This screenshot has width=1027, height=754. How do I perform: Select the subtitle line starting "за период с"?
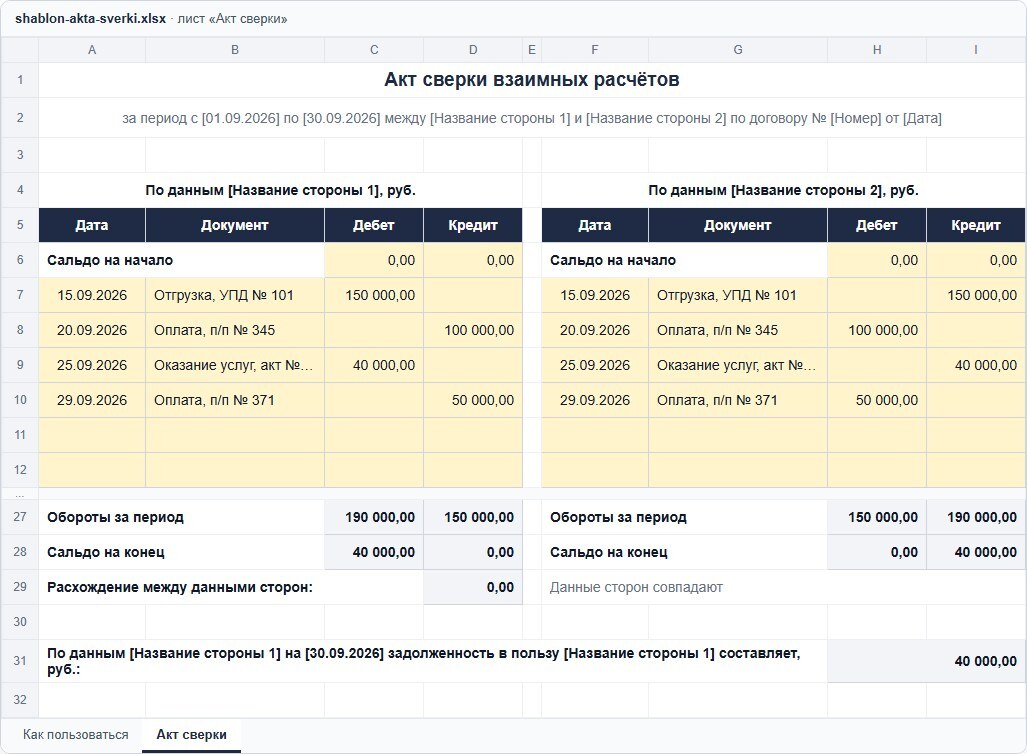click(x=532, y=119)
